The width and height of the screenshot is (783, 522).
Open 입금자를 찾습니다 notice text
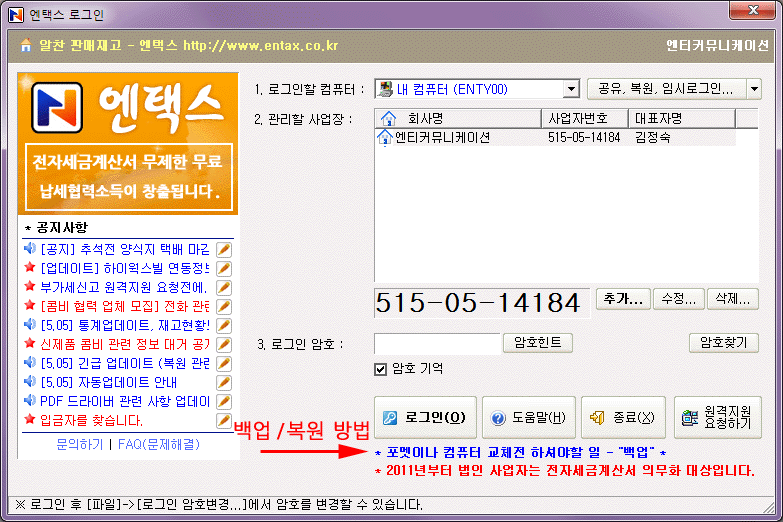pyautogui.click(x=91, y=420)
